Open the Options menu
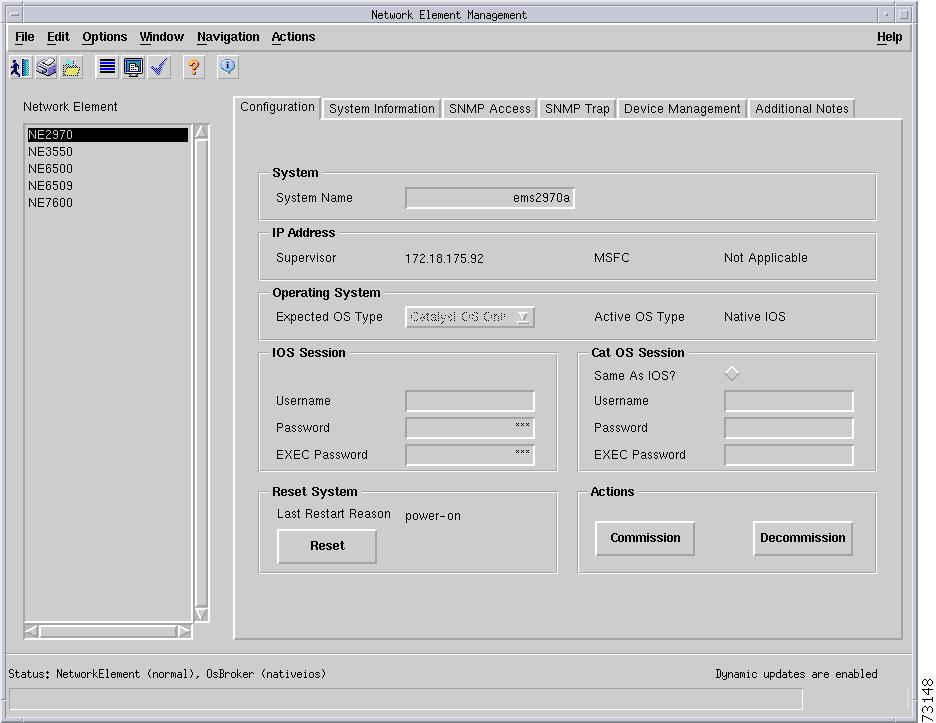 click(x=104, y=37)
